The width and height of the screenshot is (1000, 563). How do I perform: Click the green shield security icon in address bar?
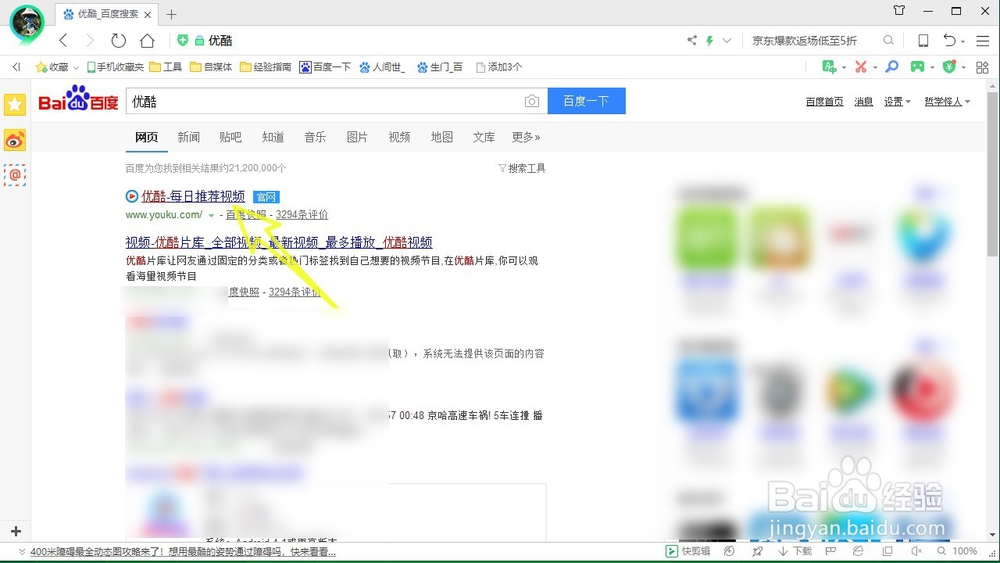point(183,40)
